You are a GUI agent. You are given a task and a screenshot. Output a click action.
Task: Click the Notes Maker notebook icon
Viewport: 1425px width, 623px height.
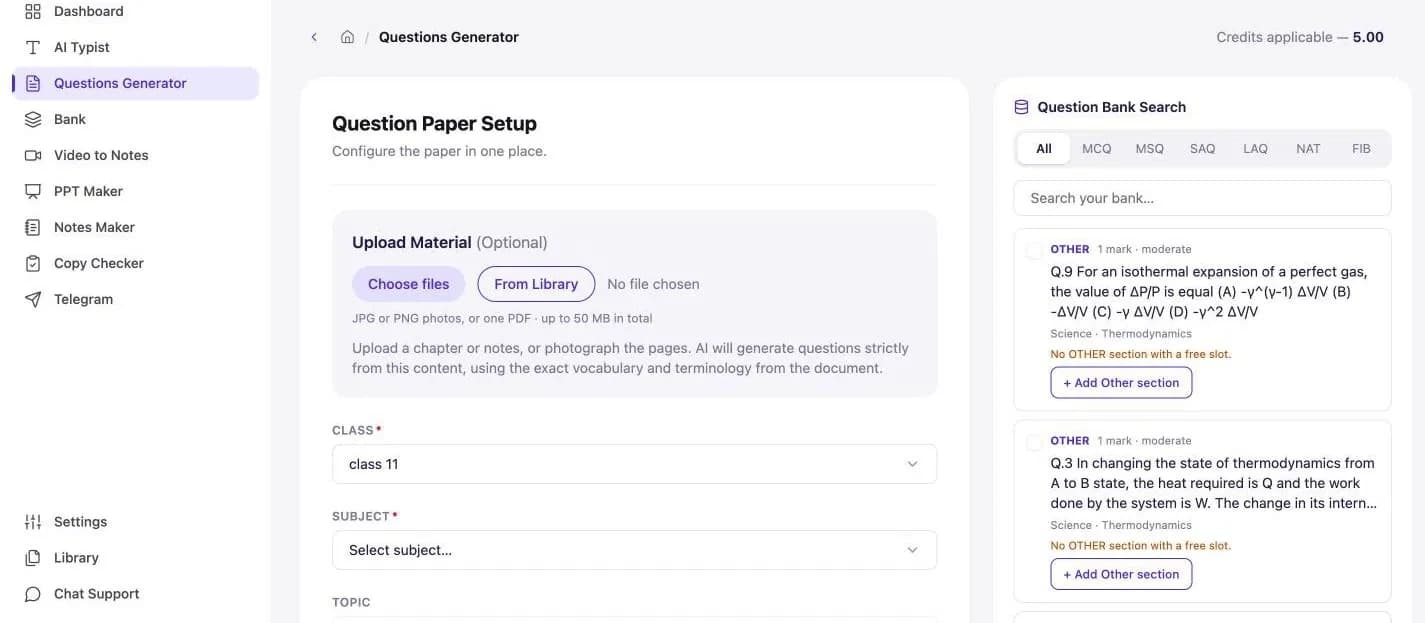[33, 227]
